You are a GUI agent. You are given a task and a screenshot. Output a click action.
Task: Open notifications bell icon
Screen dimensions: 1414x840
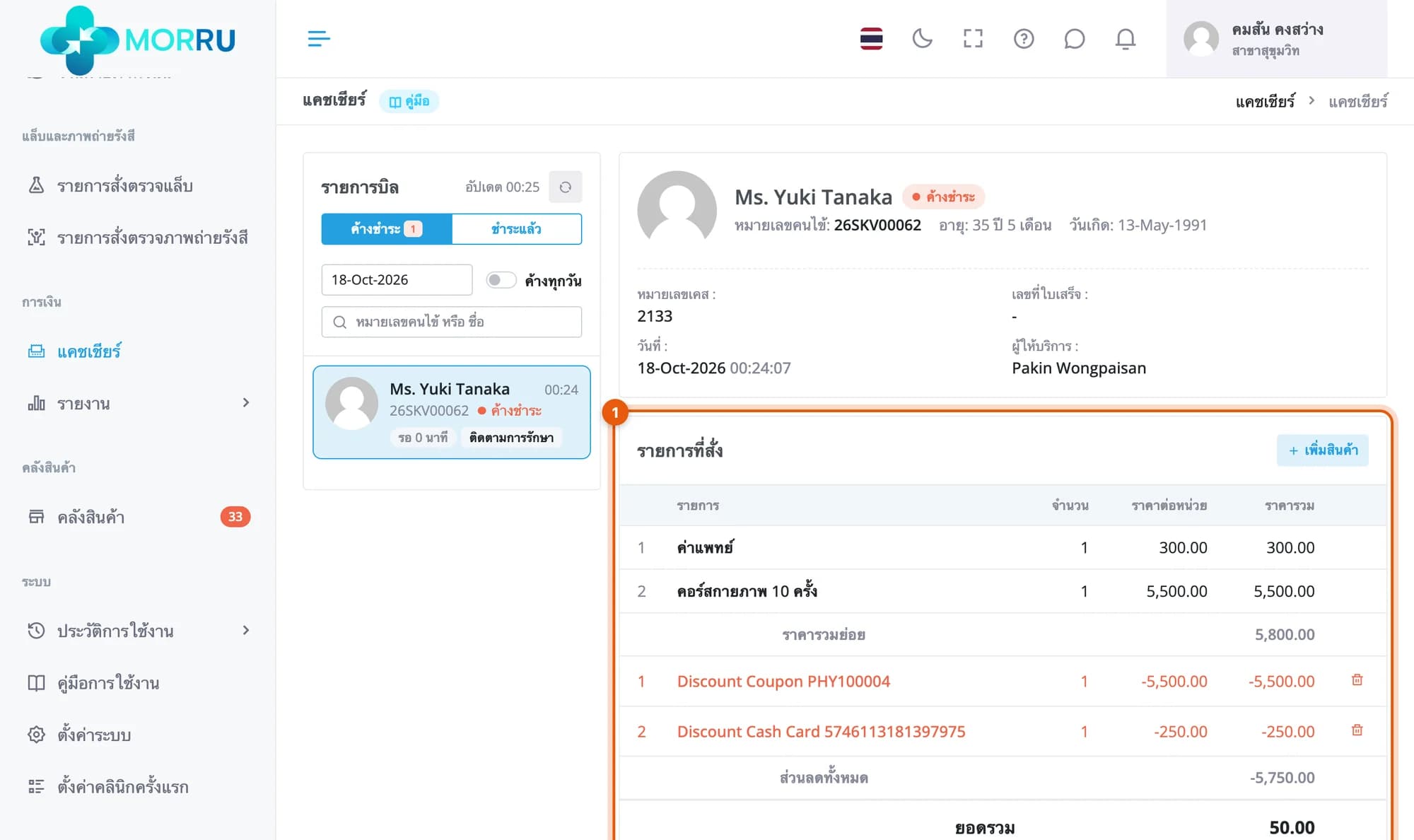pos(1126,39)
